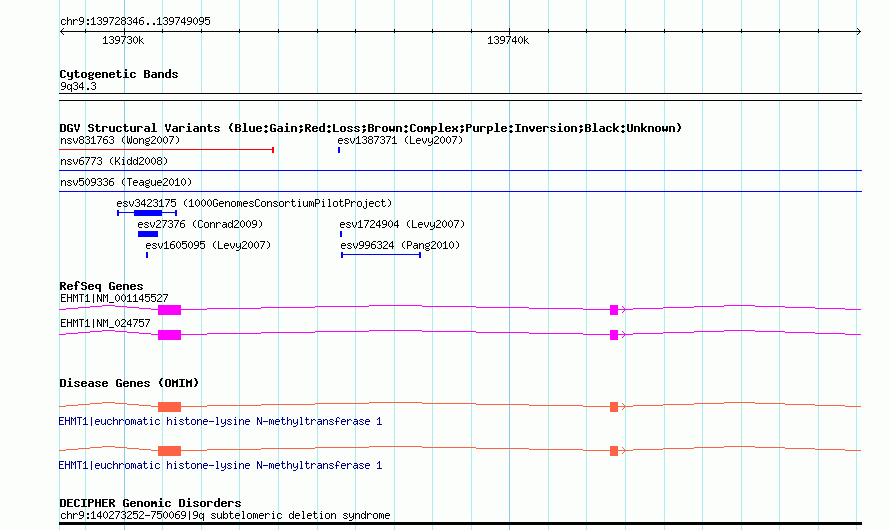
Task: Click the RefSeq Genes track title
Action: pos(101,286)
